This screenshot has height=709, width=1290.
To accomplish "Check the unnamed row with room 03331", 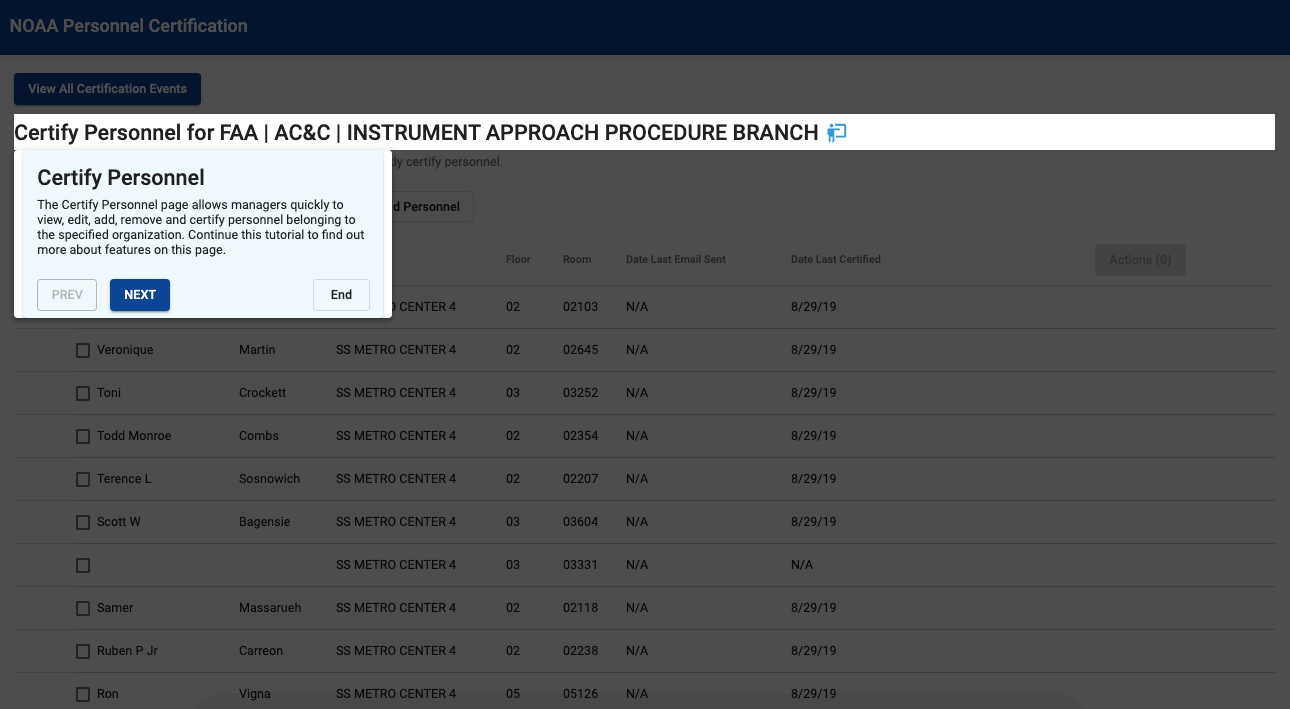I will (x=83, y=566).
